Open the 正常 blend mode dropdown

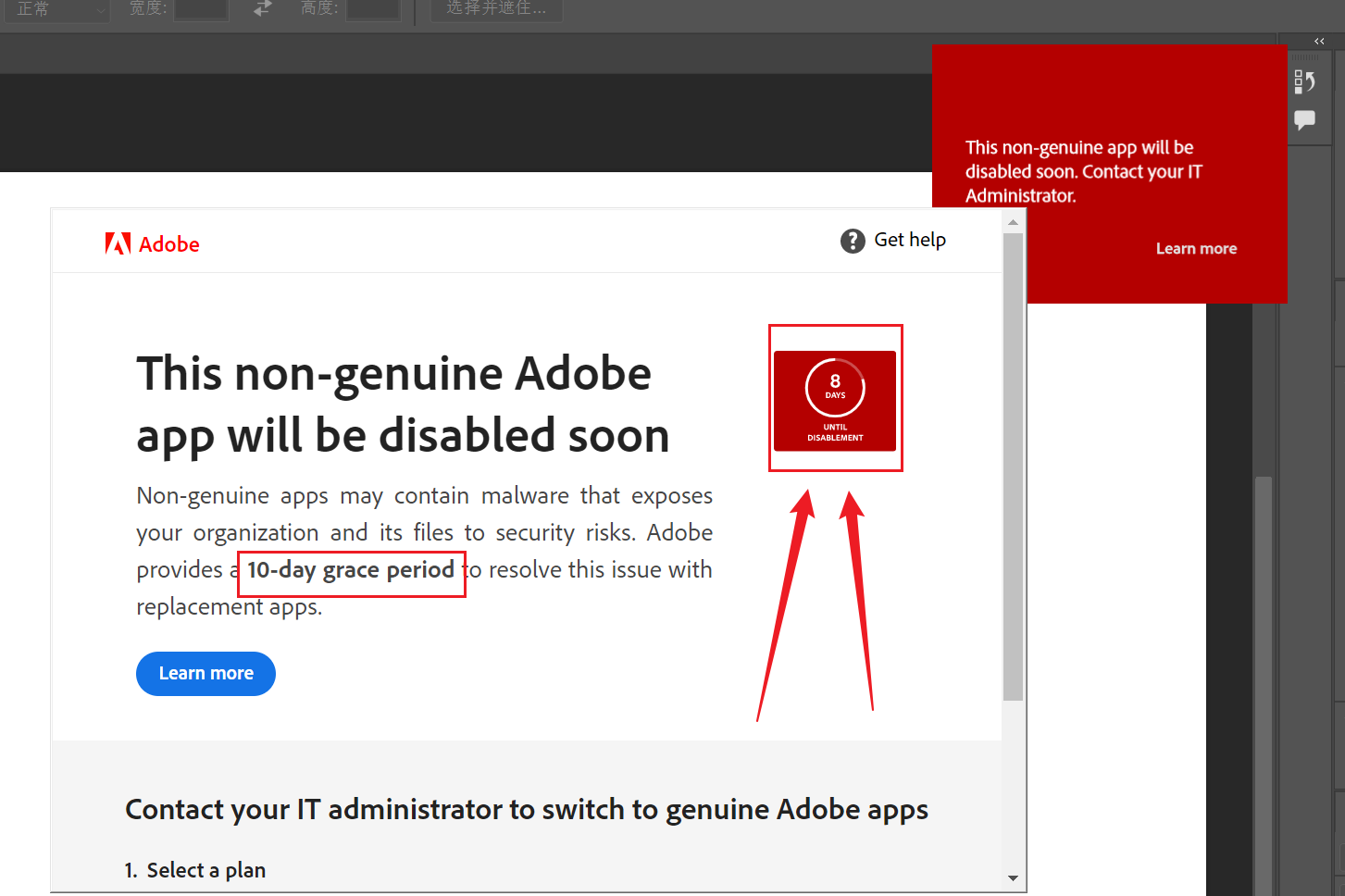[56, 11]
